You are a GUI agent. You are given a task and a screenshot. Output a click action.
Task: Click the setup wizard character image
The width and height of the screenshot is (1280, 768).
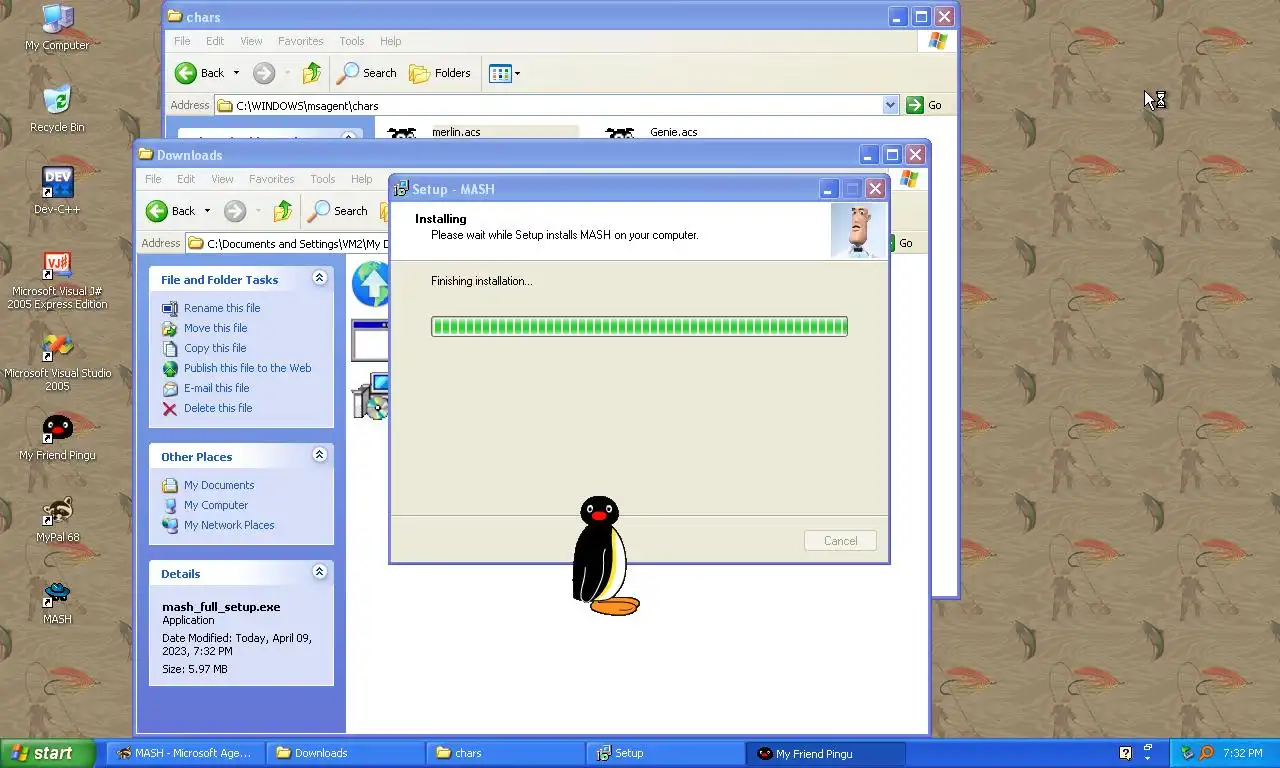858,231
